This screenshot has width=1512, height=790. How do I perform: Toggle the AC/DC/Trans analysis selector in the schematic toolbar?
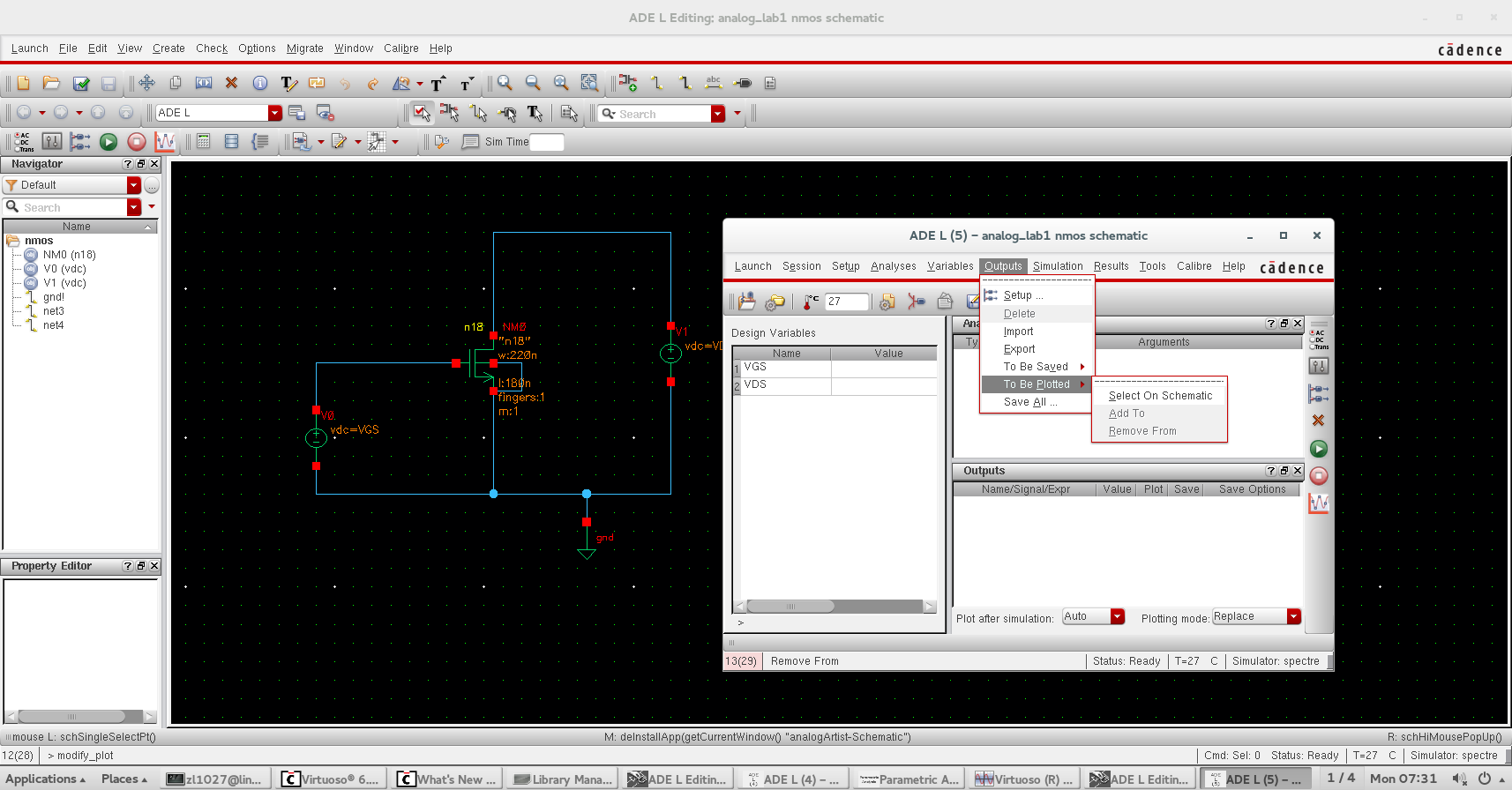click(x=24, y=141)
